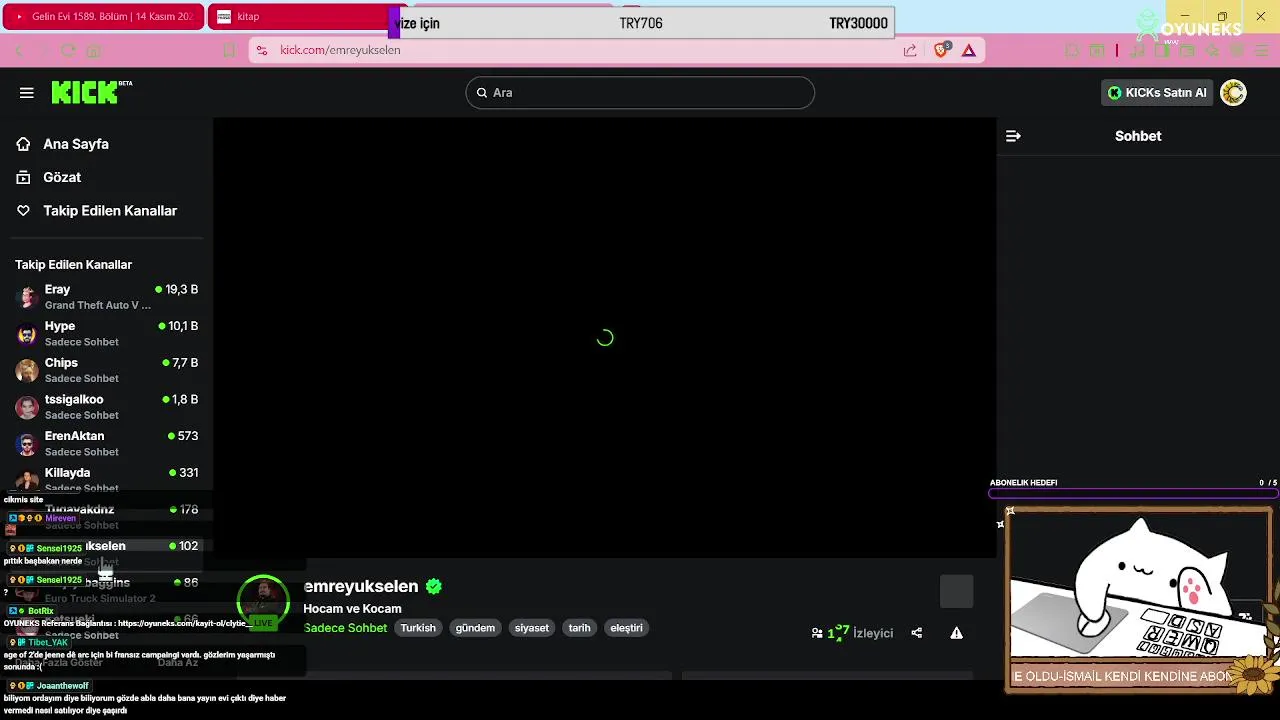
Task: Open the Brave Rewards triangle icon
Action: pos(969,50)
